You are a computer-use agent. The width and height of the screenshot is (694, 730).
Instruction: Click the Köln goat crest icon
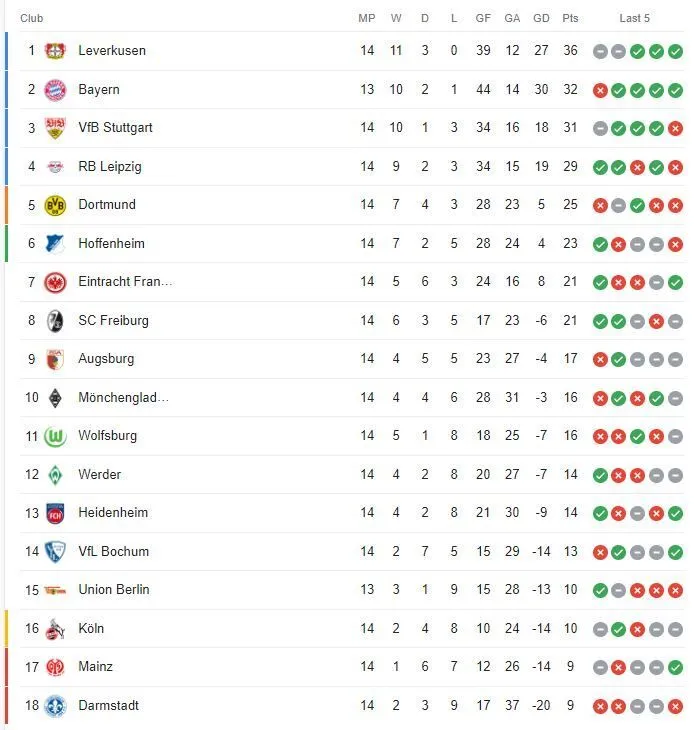click(55, 629)
